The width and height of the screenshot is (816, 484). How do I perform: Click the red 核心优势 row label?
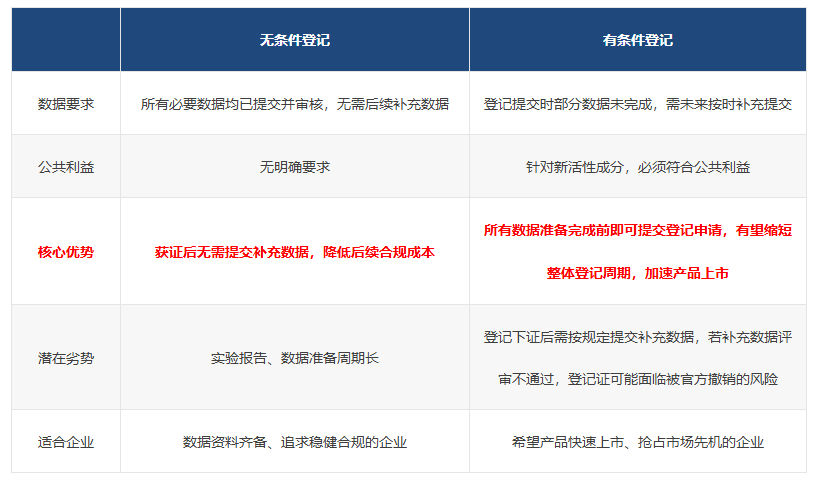(x=66, y=252)
